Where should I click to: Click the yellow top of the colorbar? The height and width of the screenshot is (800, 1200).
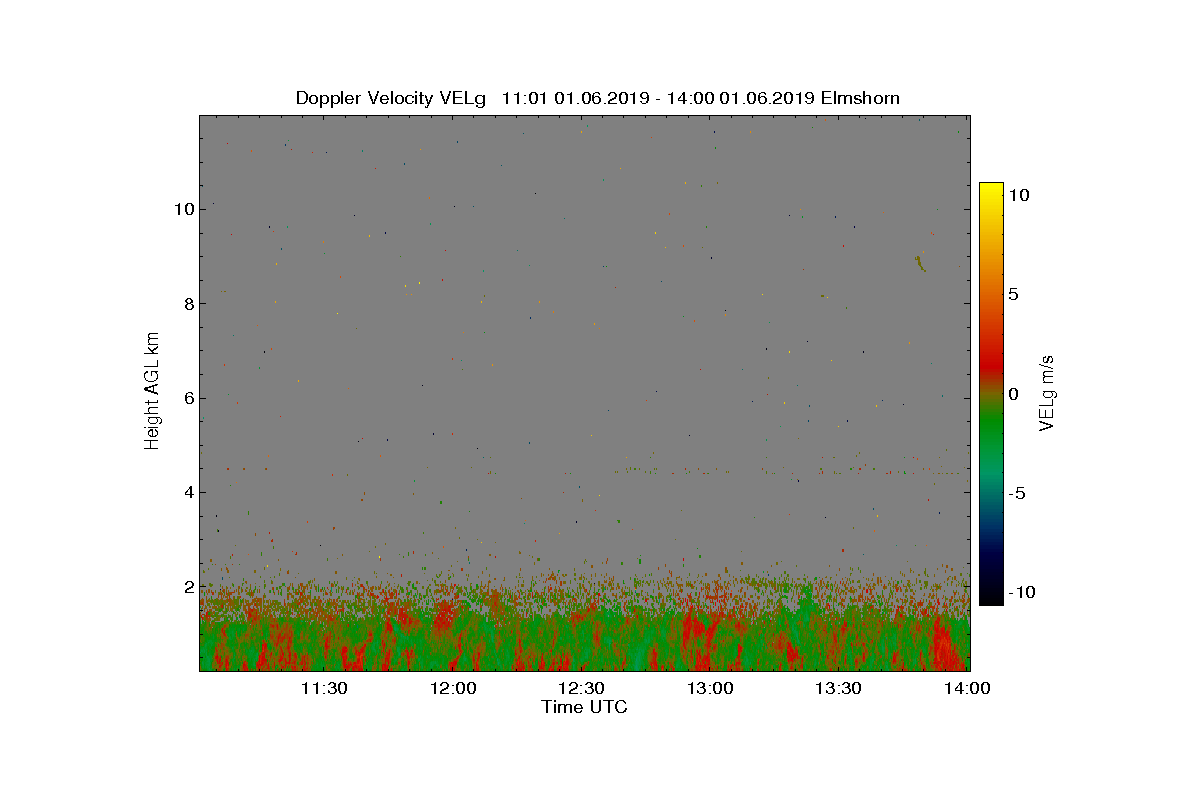coord(991,190)
